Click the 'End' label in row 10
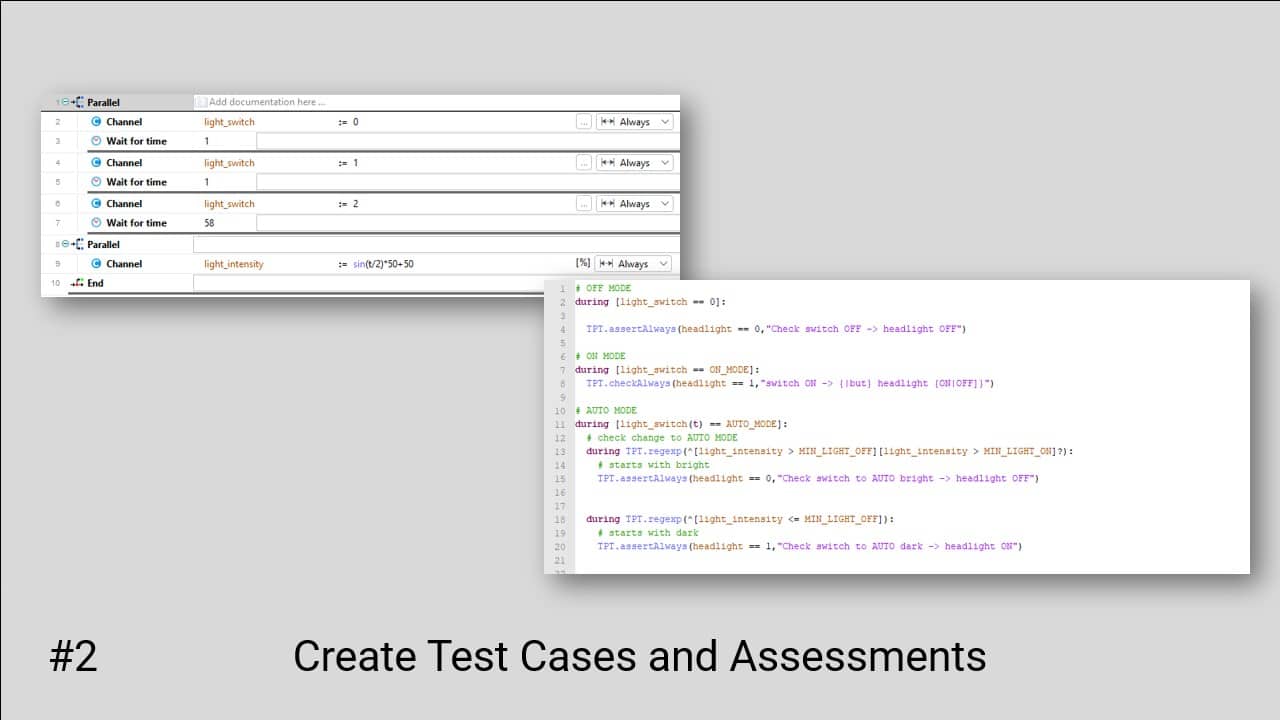 (x=95, y=283)
